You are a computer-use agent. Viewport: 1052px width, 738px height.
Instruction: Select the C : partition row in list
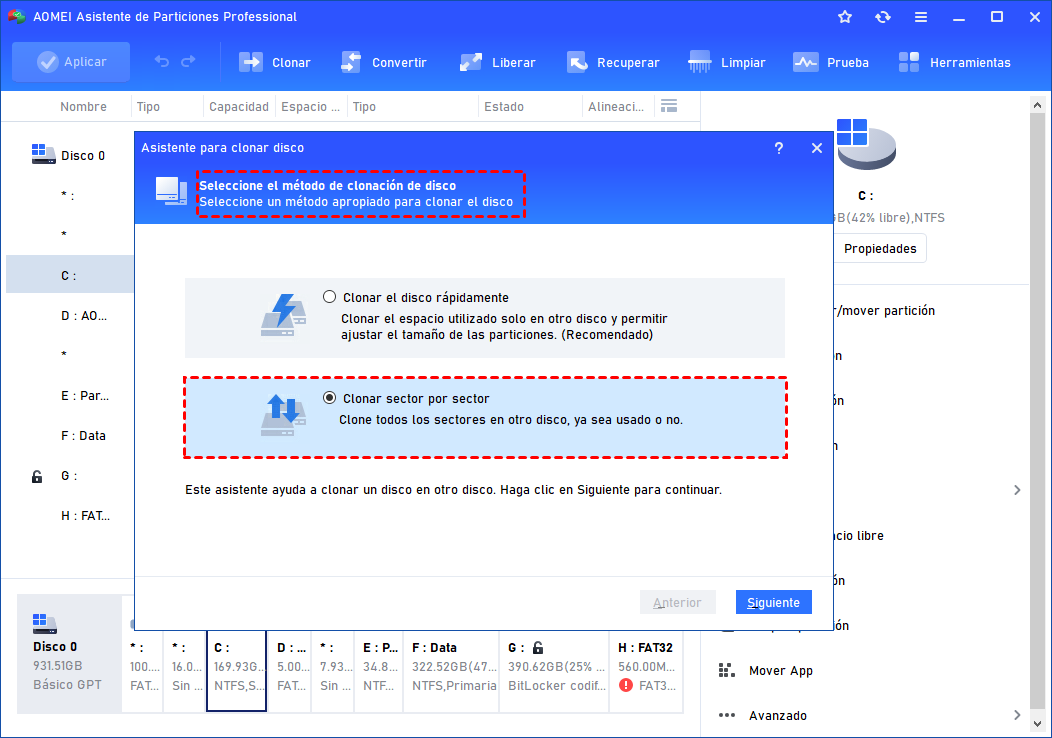coord(70,274)
